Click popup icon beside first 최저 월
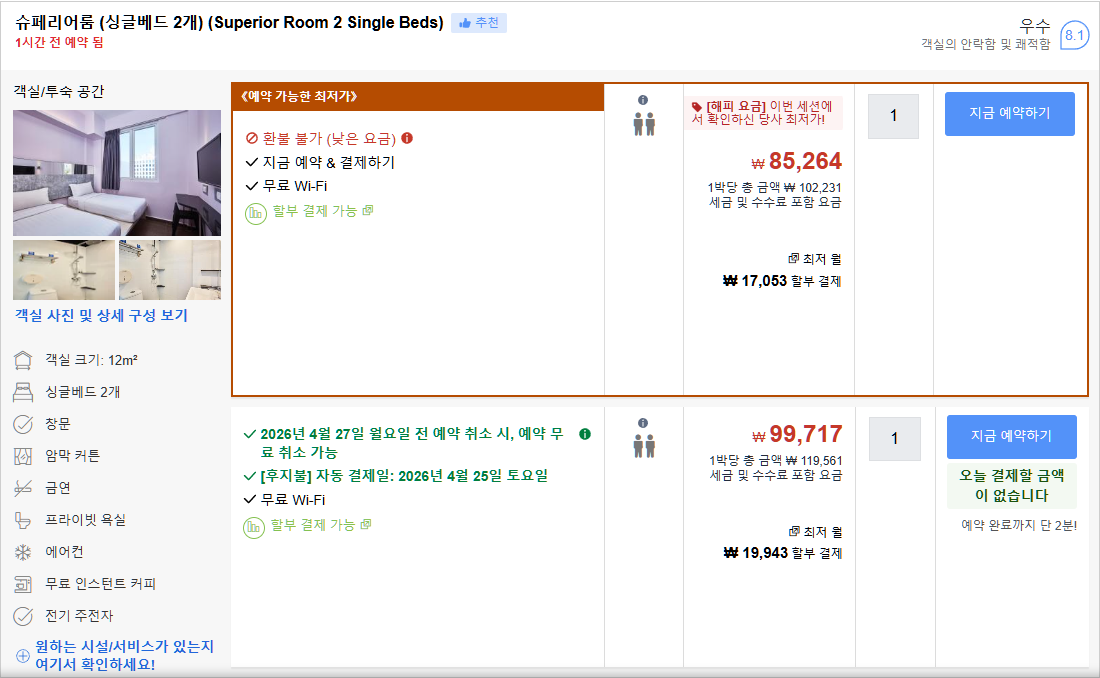Image resolution: width=1100 pixels, height=678 pixels. [793, 258]
